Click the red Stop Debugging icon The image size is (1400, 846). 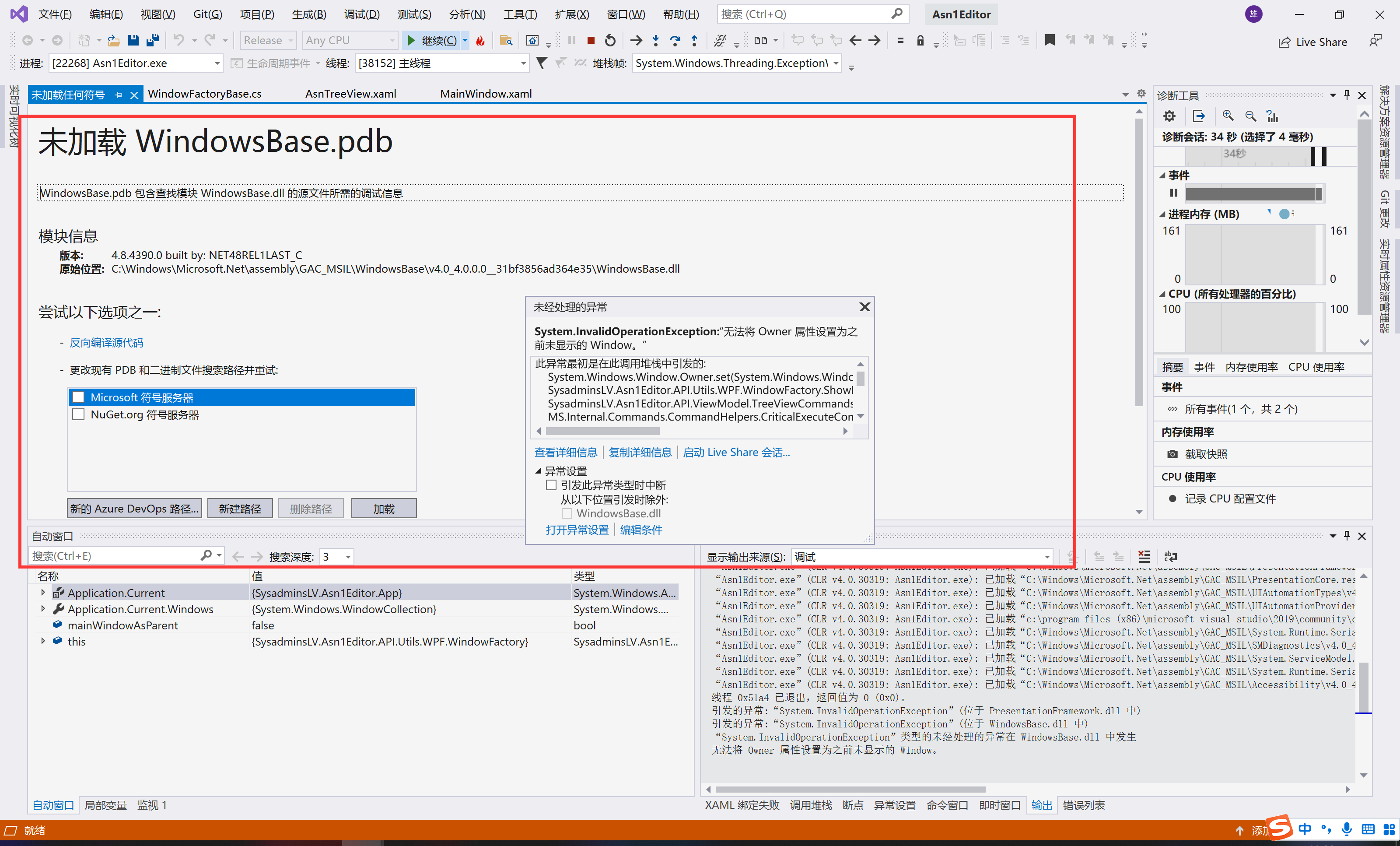click(591, 40)
